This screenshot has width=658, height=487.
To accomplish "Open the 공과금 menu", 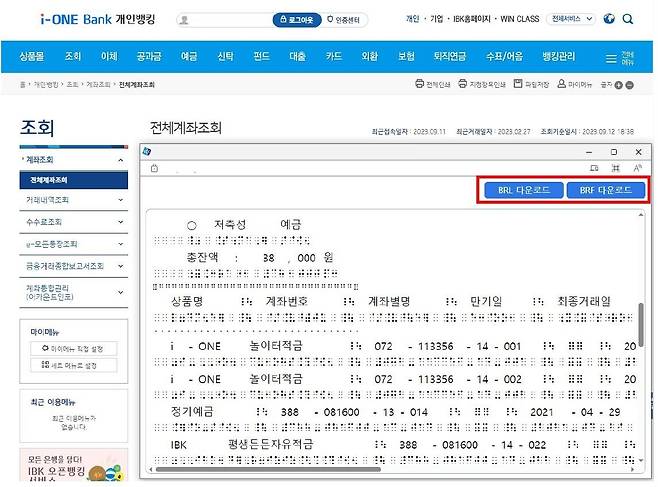I will pos(149,56).
